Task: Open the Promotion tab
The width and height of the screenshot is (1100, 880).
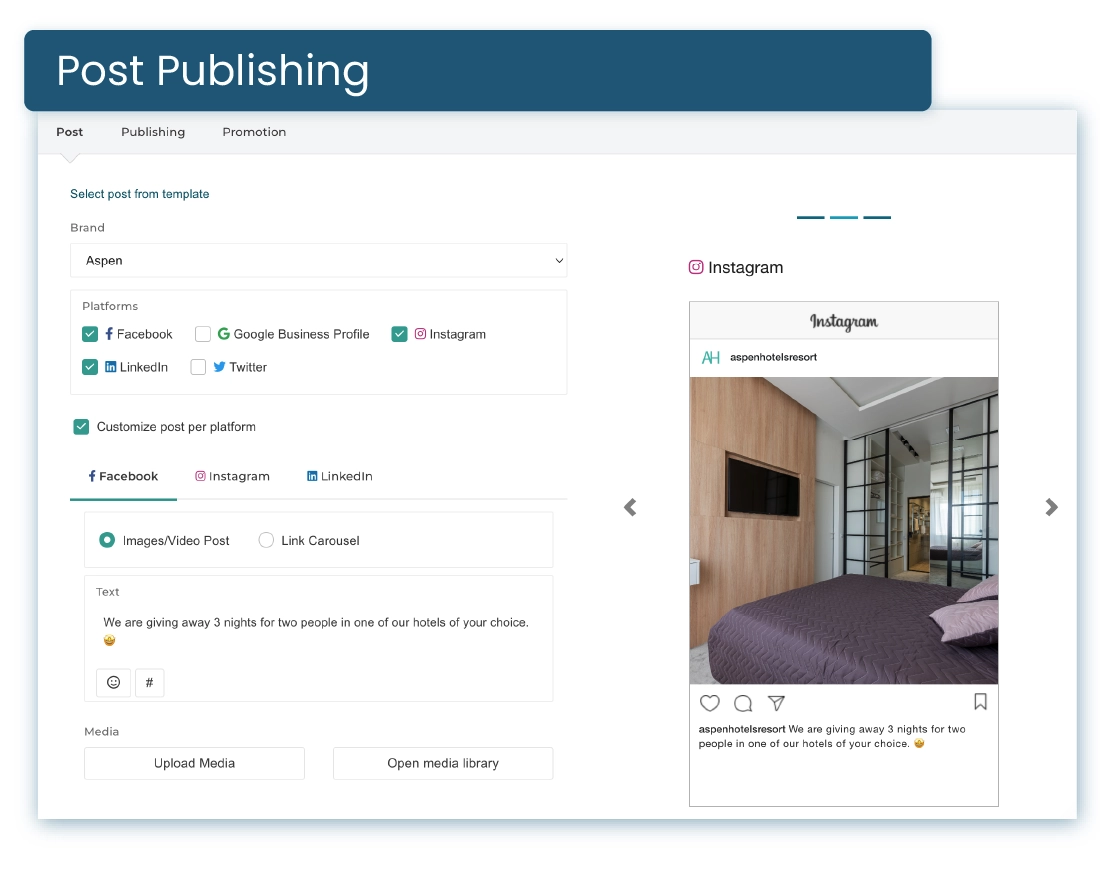Action: pos(254,132)
